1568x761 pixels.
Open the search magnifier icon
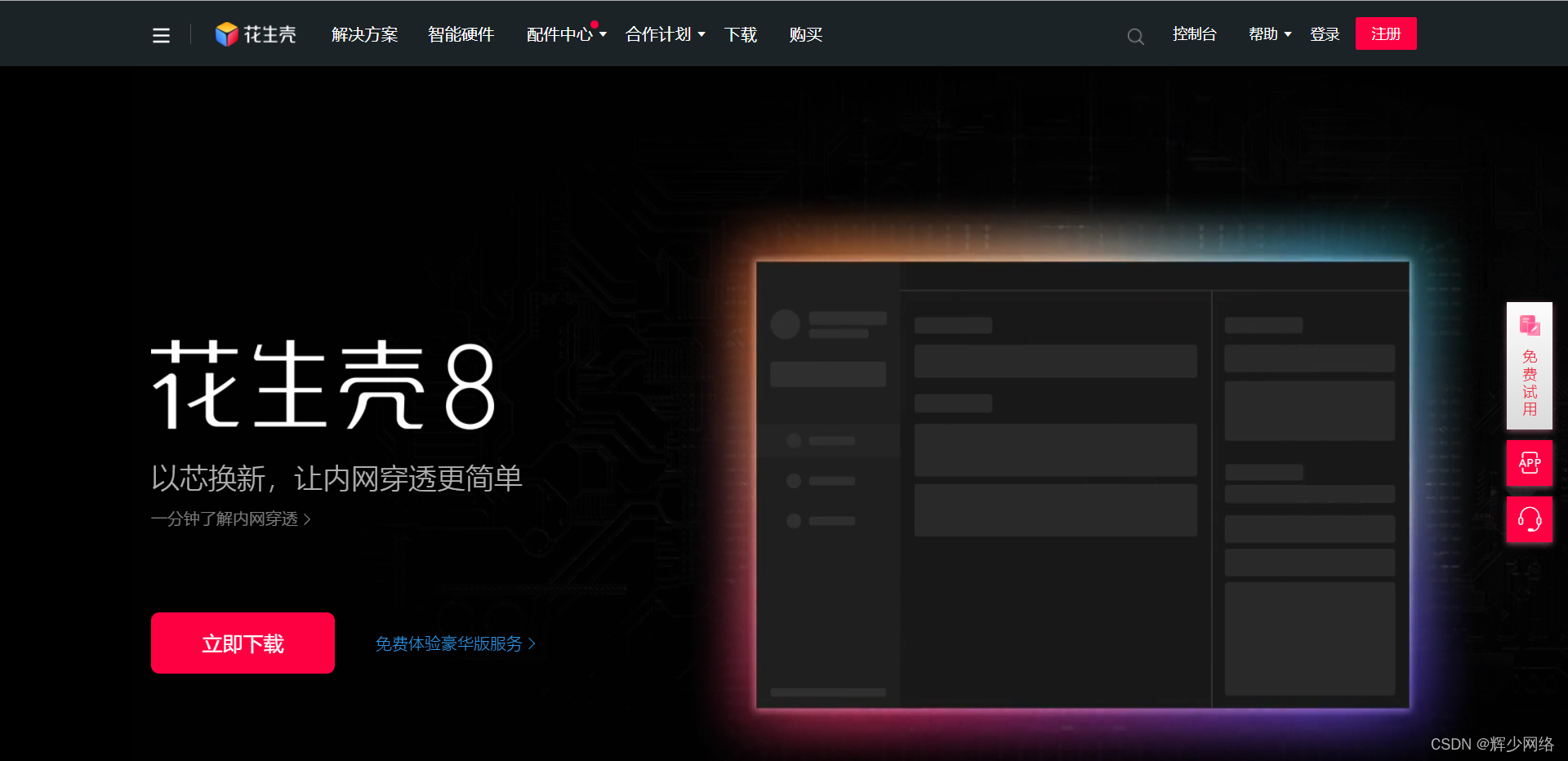[x=1135, y=36]
